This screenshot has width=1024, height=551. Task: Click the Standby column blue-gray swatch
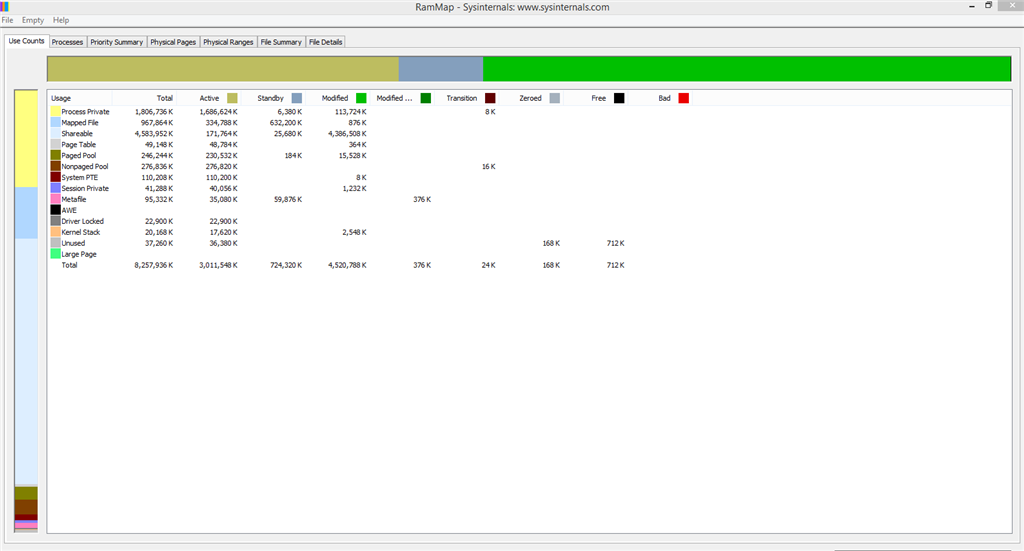pos(297,98)
